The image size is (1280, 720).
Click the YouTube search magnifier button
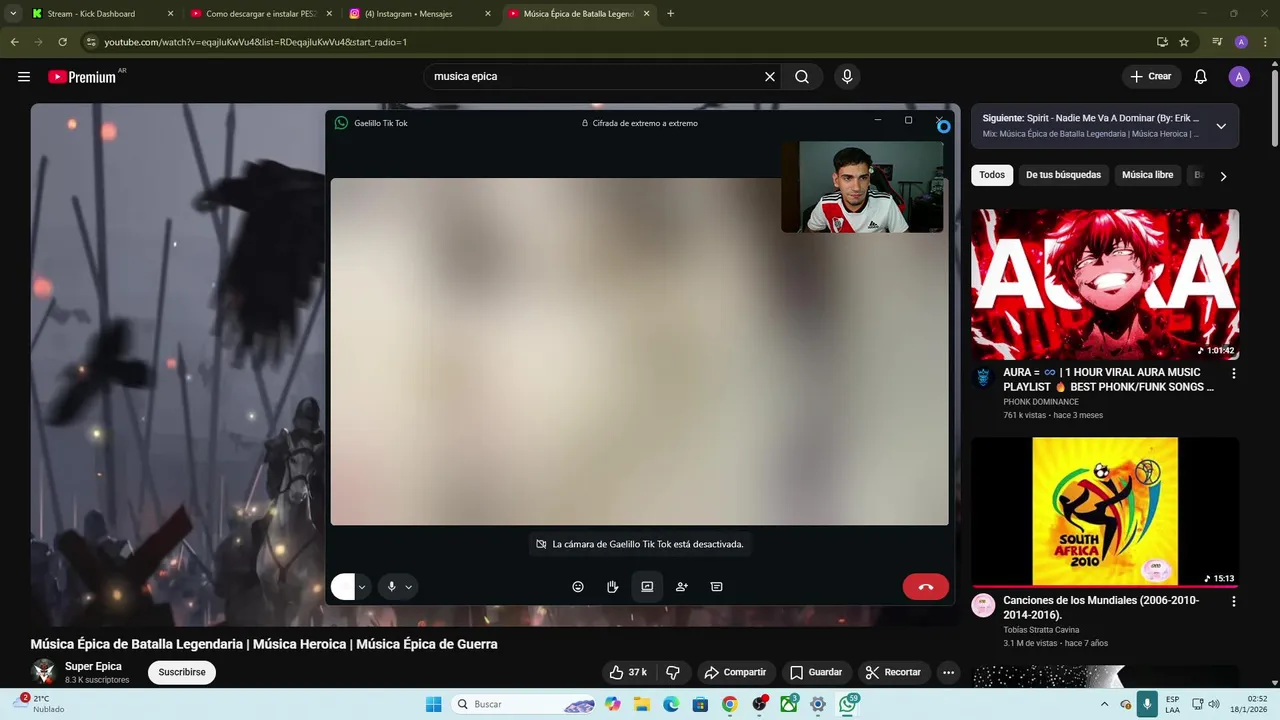click(x=802, y=77)
